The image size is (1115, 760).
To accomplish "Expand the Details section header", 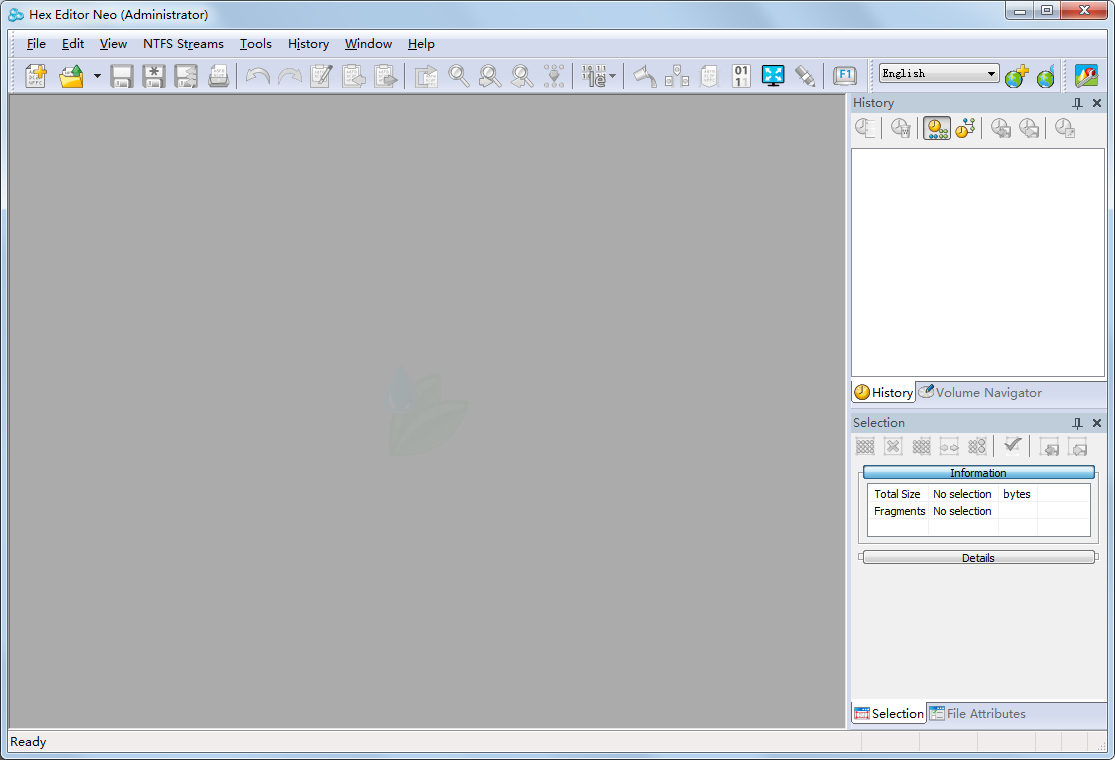I will coord(978,557).
